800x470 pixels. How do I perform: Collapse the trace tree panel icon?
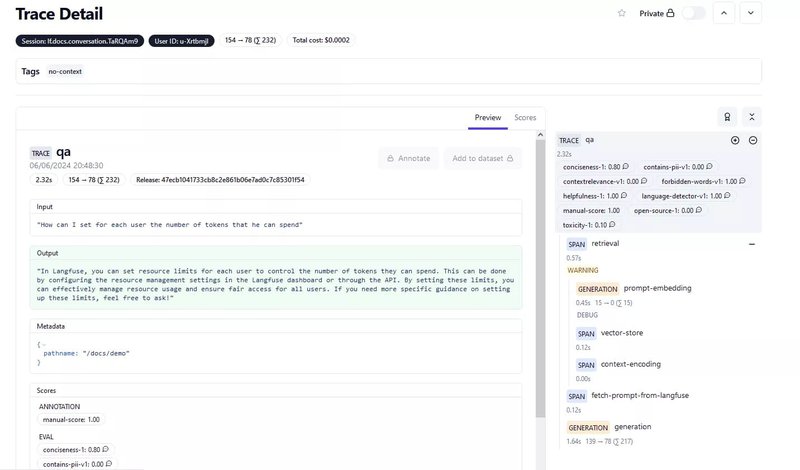pos(752,117)
